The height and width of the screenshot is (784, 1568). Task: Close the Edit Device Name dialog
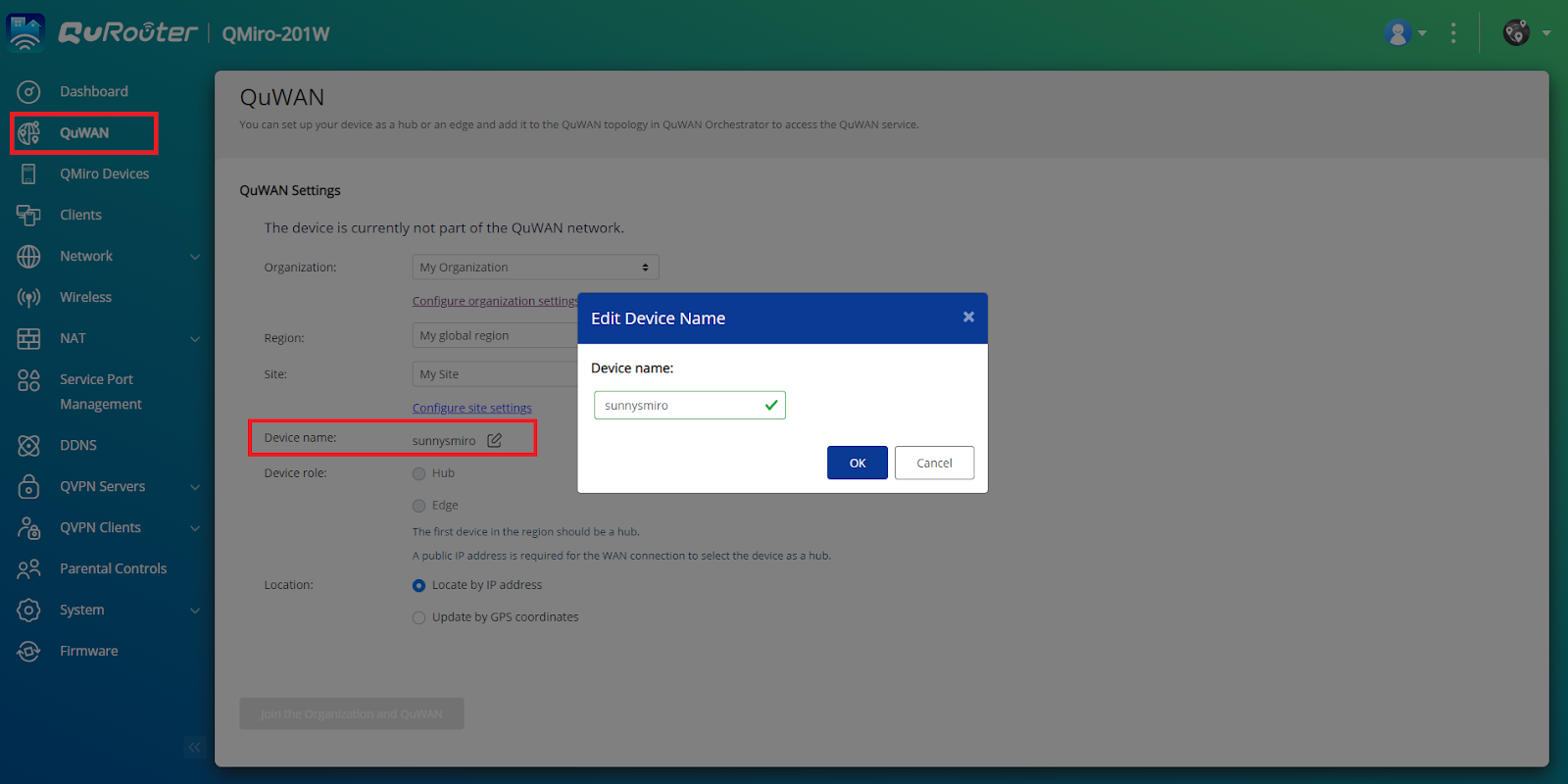[968, 317]
